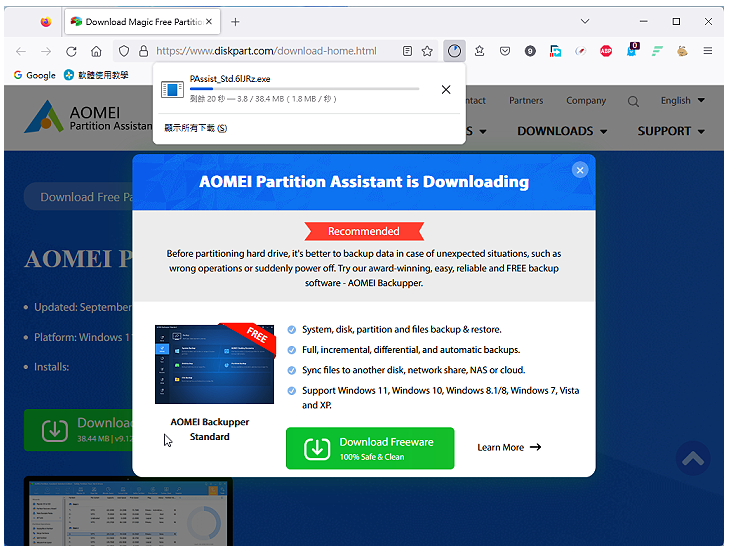Click the "Updated: September" bullet text
This screenshot has height=551, width=729.
click(83, 307)
